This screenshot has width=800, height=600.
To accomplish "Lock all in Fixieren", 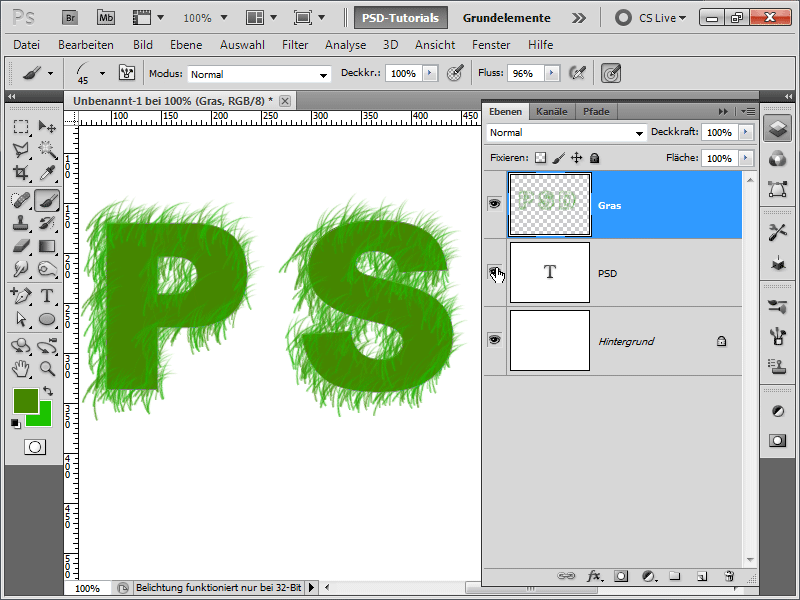I will [x=594, y=158].
